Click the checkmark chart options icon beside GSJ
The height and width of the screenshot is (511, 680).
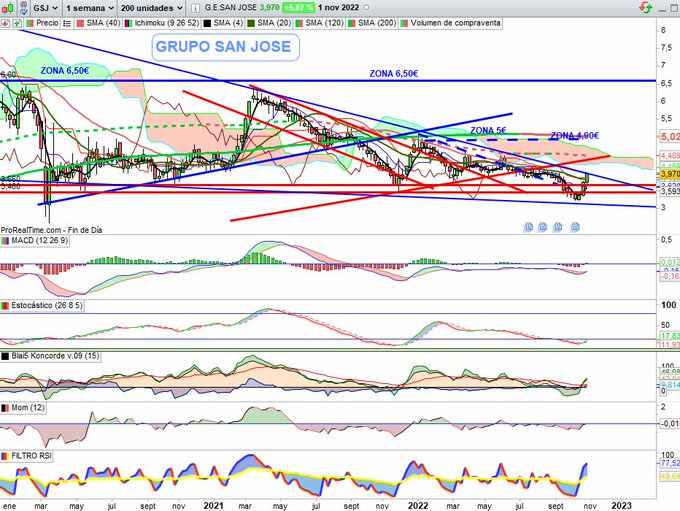(x=24, y=8)
